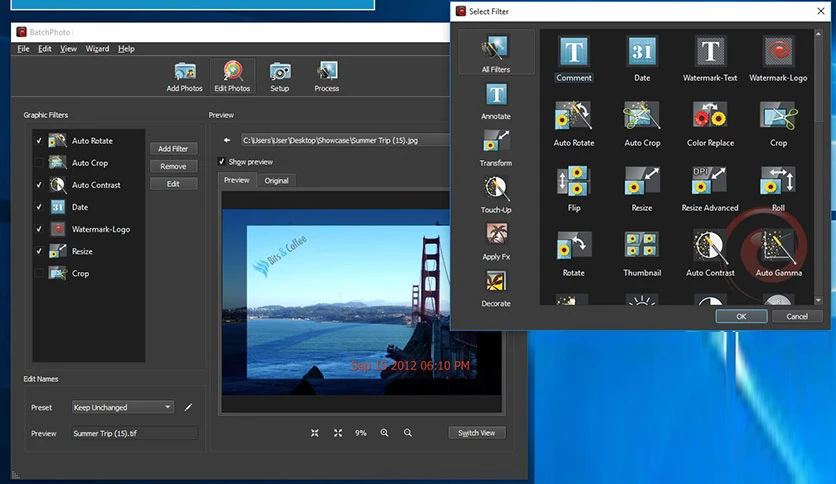The height and width of the screenshot is (484, 836).
Task: Uncheck the Date filter checkbox
Action: tap(39, 207)
